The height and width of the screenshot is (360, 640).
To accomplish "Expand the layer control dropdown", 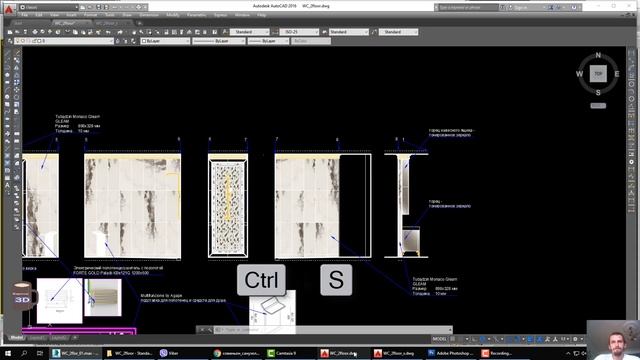I will [64, 41].
